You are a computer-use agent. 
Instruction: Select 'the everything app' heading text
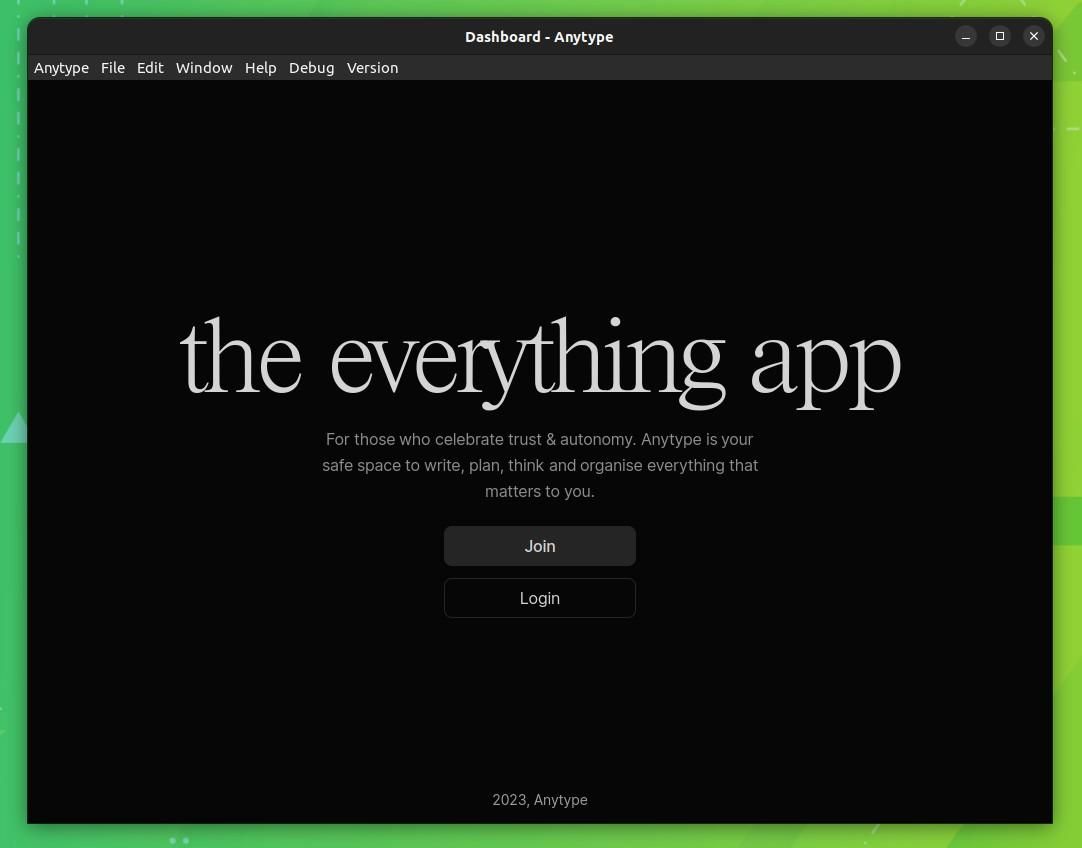(x=540, y=358)
